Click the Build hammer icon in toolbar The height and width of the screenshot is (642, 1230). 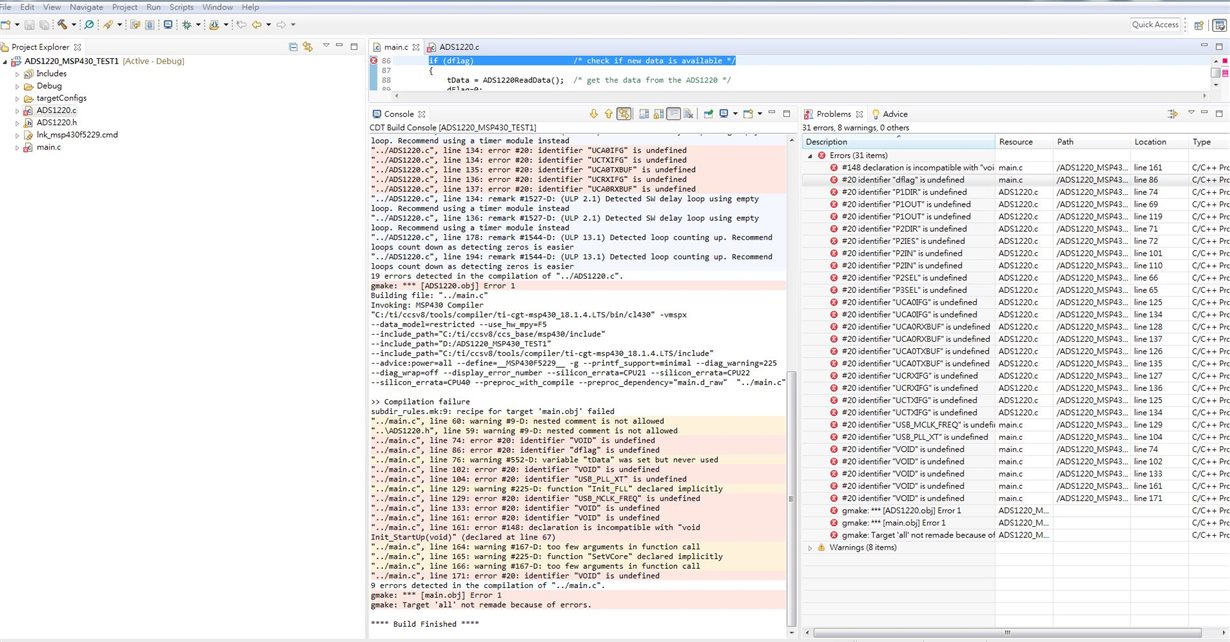coord(62,24)
